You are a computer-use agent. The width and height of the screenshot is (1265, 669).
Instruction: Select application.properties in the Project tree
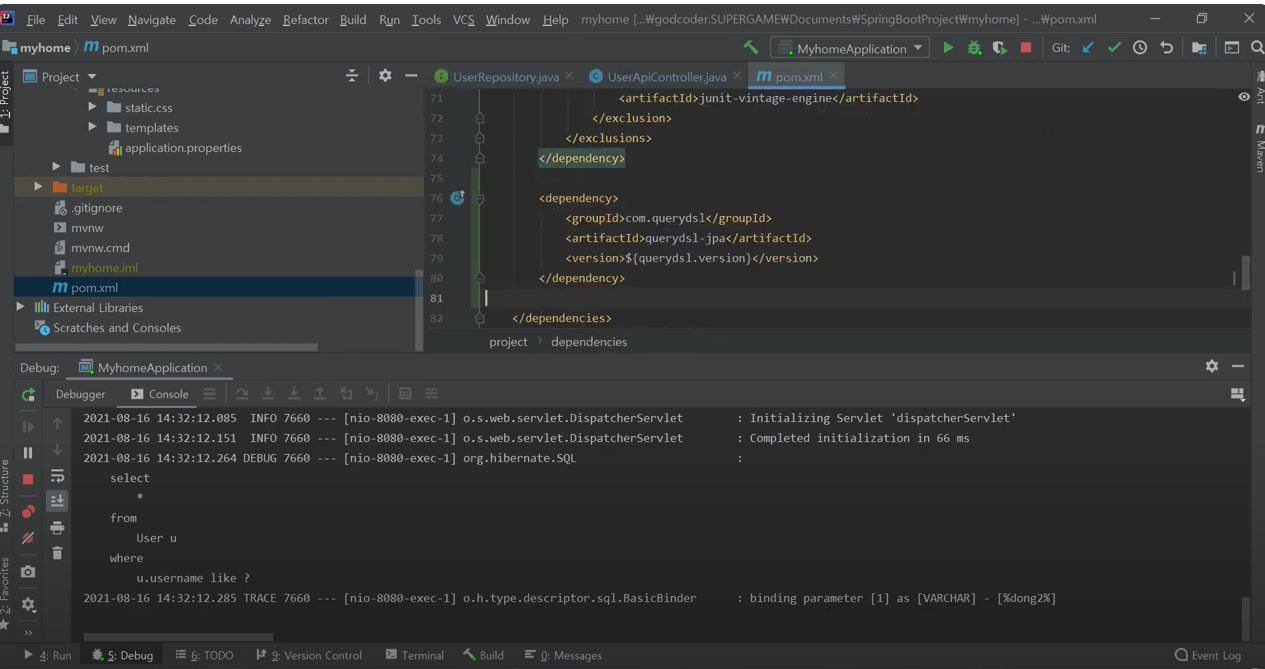pyautogui.click(x=183, y=148)
